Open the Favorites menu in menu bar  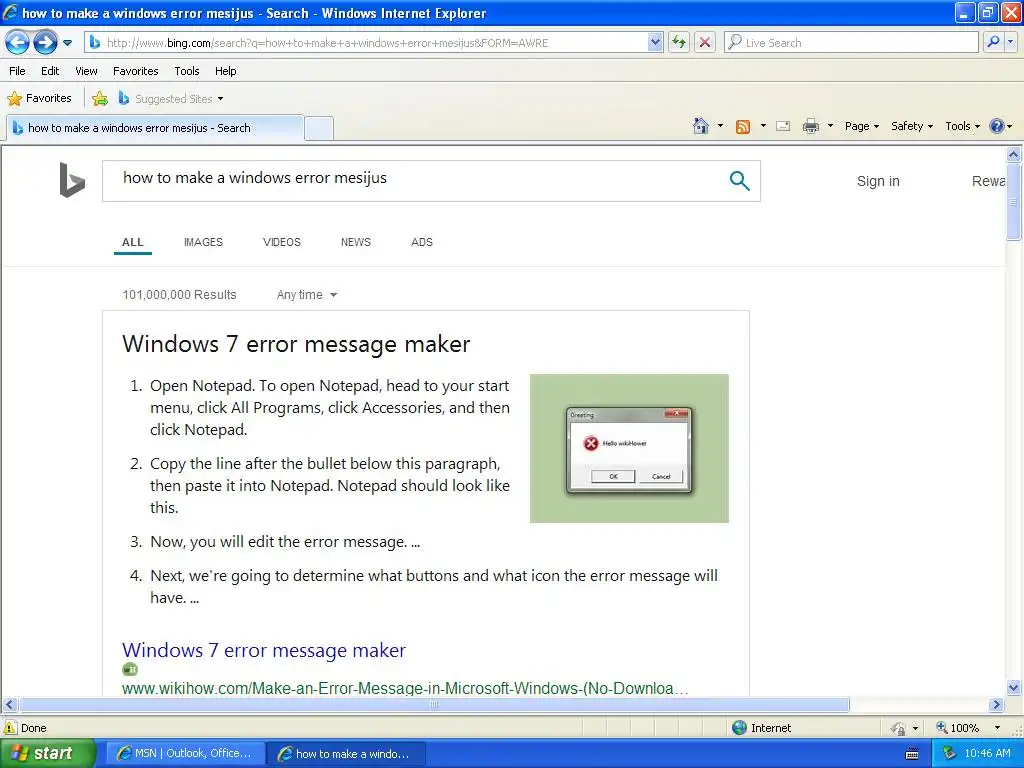(135, 71)
